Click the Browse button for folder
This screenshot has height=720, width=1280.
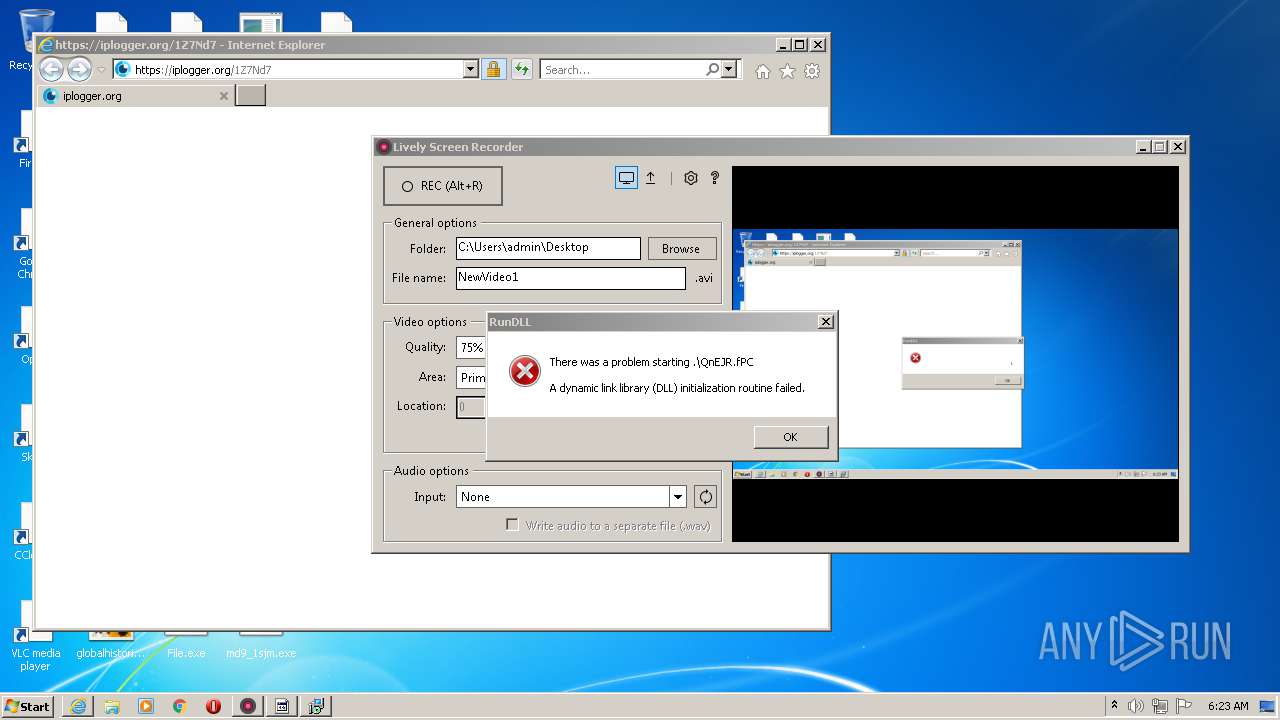[x=681, y=248]
